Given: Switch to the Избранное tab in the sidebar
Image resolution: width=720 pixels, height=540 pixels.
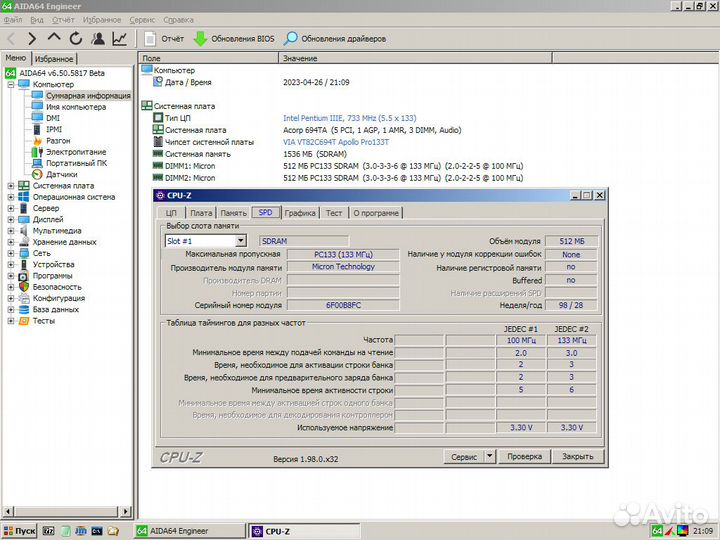Looking at the screenshot, I should pos(54,59).
